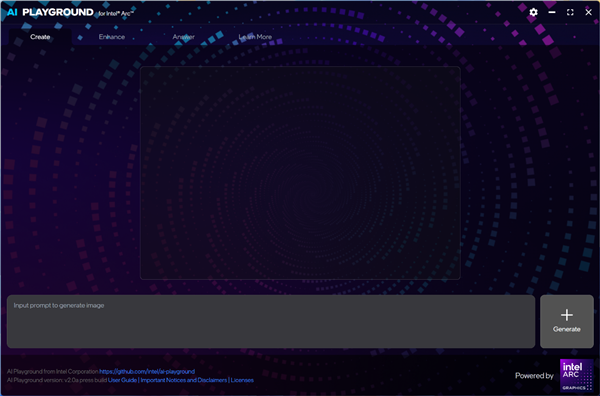Screen dimensions: 600x396
Task: Toggle fullscreen with the expand icon
Action: 570,12
